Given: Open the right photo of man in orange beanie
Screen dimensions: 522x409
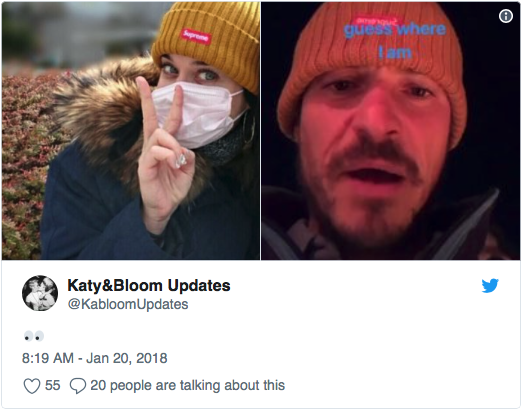Looking at the screenshot, I should (x=391, y=131).
